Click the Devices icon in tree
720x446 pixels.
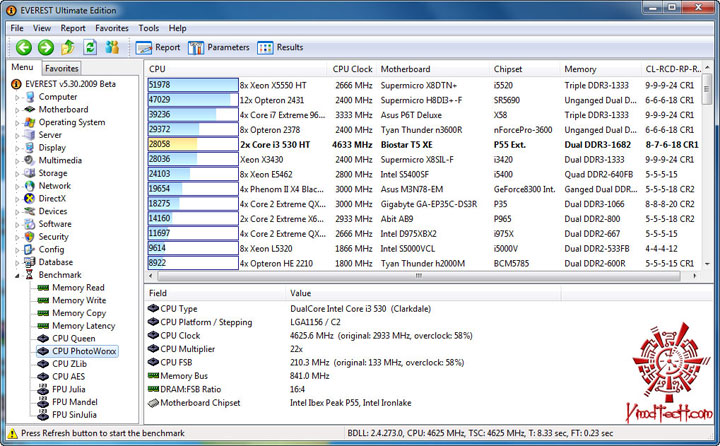[x=30, y=211]
